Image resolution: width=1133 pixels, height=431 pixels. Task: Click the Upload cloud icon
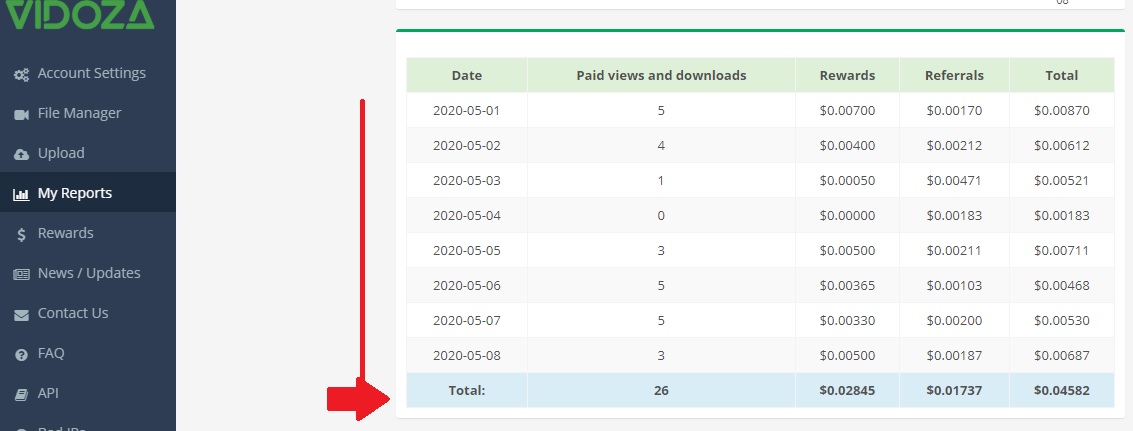[x=21, y=154]
